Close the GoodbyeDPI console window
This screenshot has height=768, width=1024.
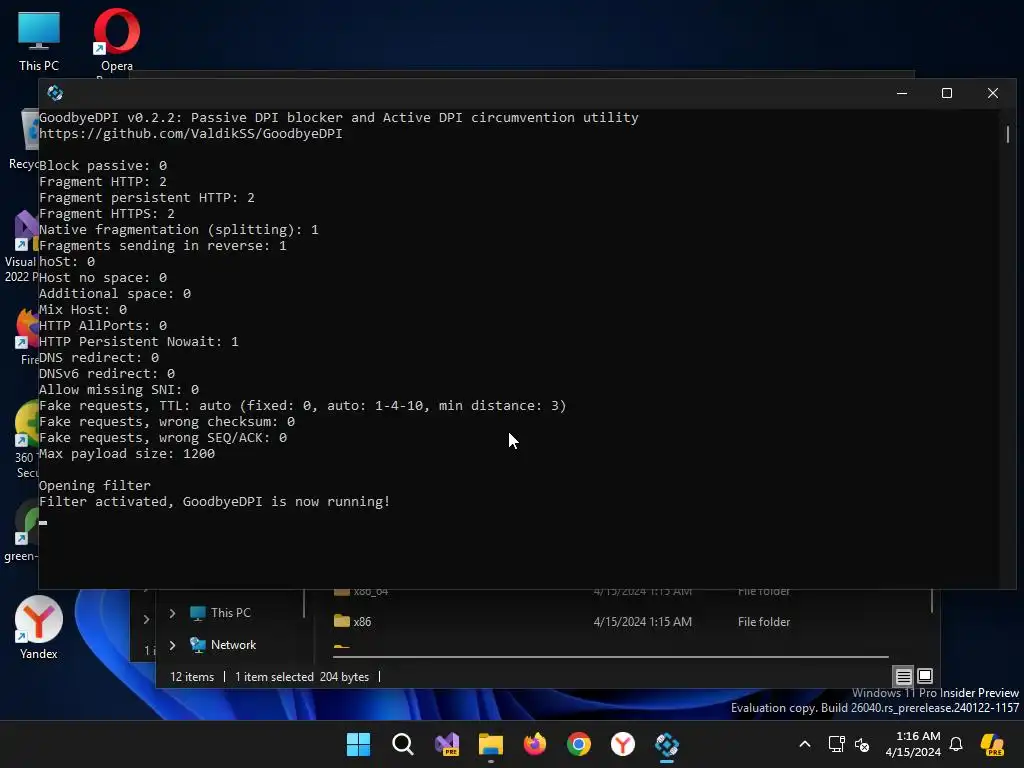pos(993,93)
